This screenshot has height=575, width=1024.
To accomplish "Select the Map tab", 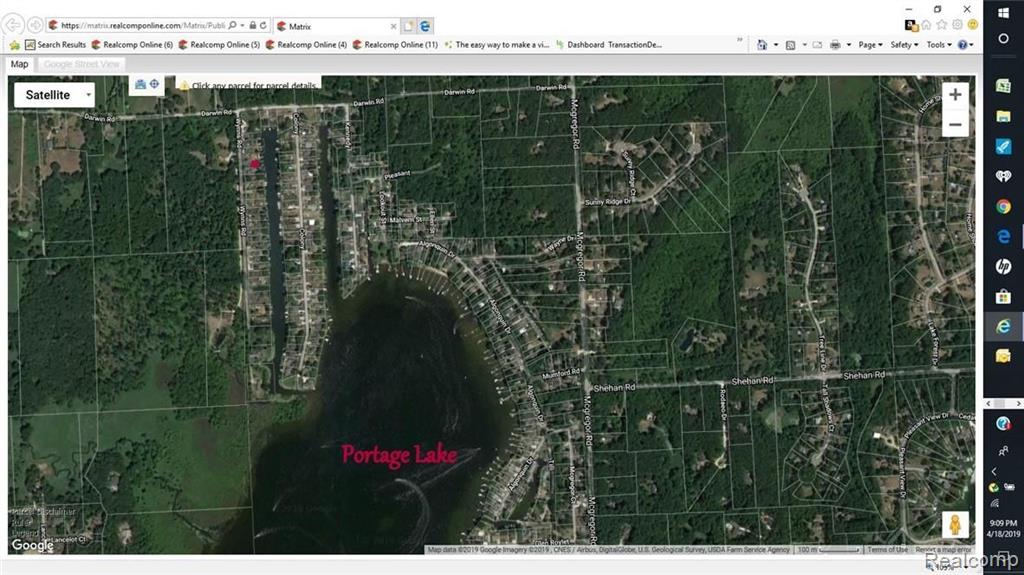I will [x=20, y=64].
